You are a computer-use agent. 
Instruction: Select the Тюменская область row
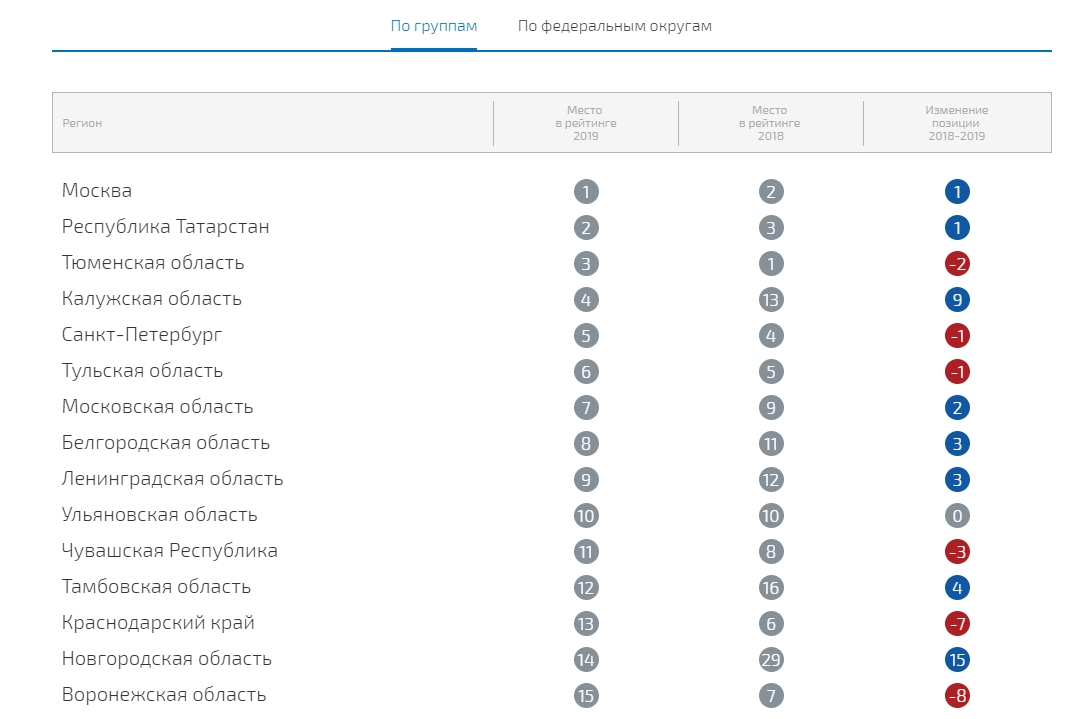[x=552, y=264]
